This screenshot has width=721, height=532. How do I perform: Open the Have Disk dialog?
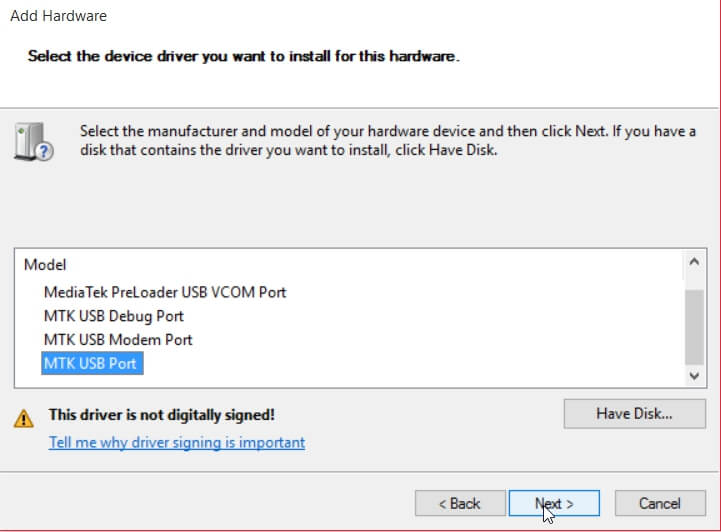click(x=635, y=413)
